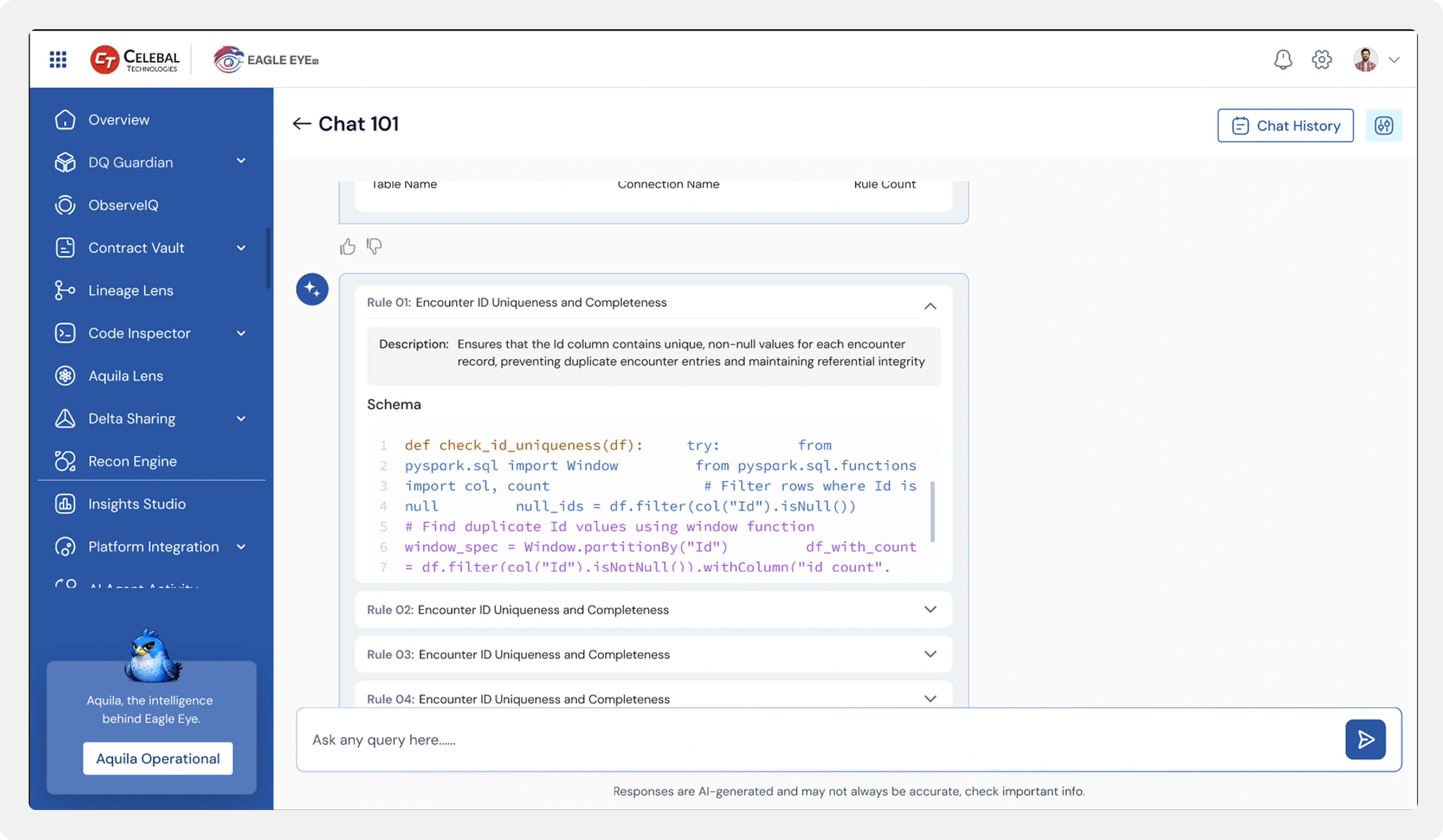
Task: Click the AI assistant sparkle avatar
Action: click(312, 289)
